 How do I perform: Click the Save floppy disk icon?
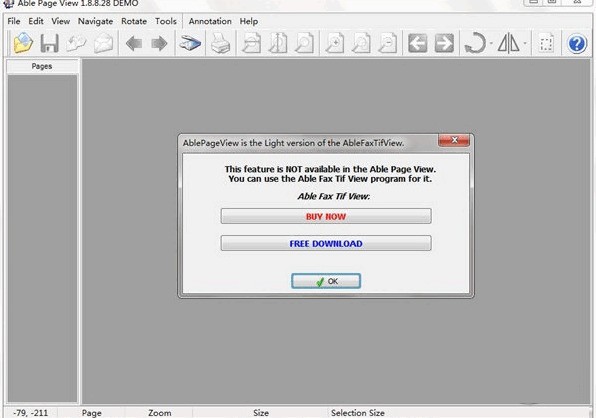[x=49, y=43]
